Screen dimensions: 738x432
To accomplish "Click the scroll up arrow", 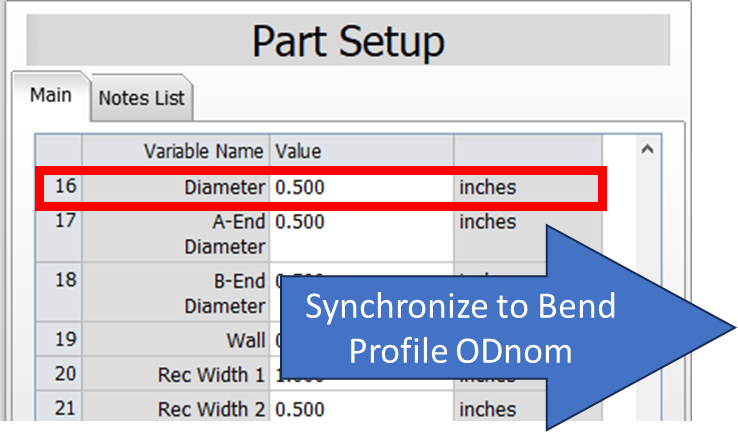I will tap(647, 150).
